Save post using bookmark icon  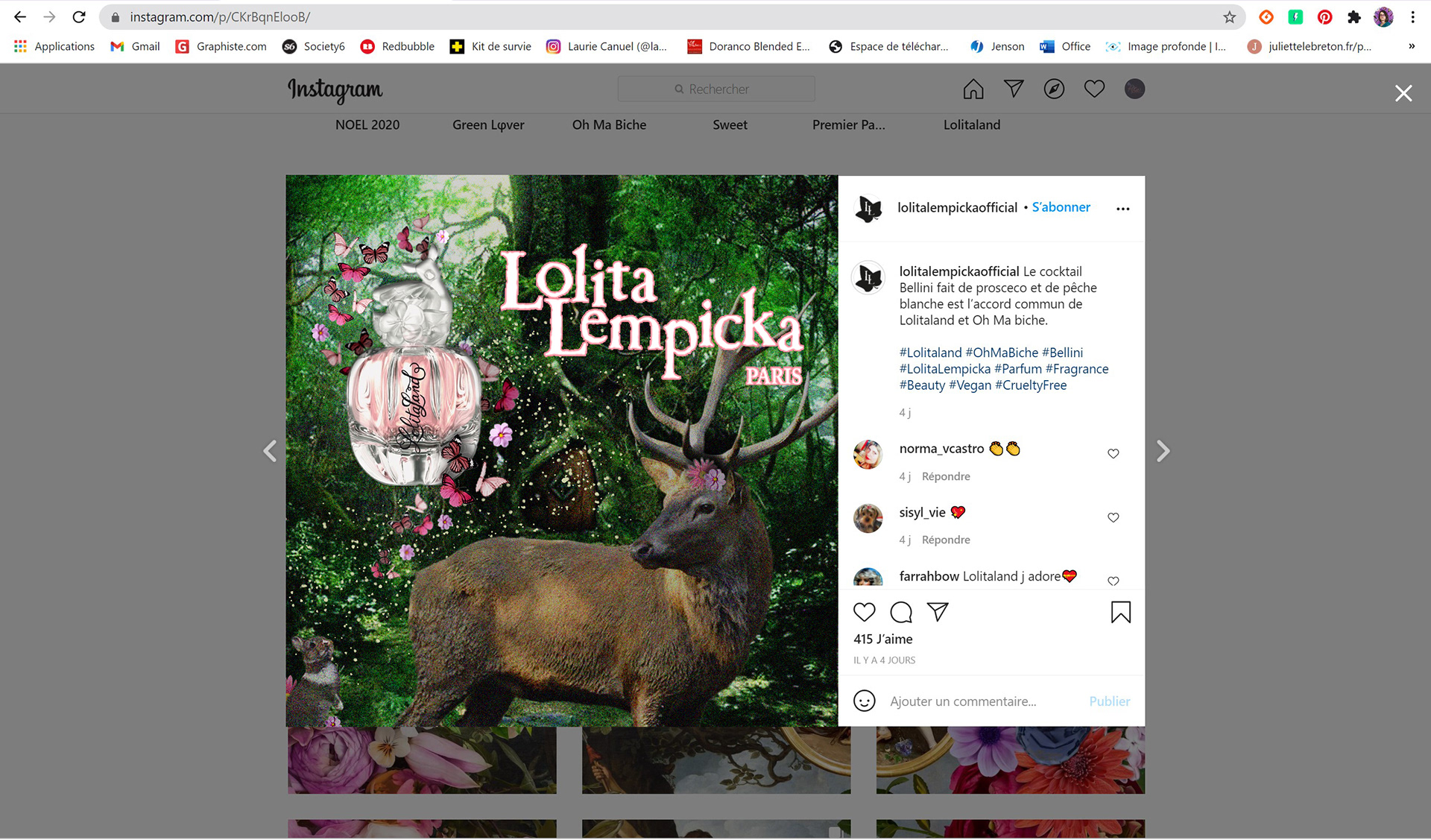click(x=1120, y=612)
